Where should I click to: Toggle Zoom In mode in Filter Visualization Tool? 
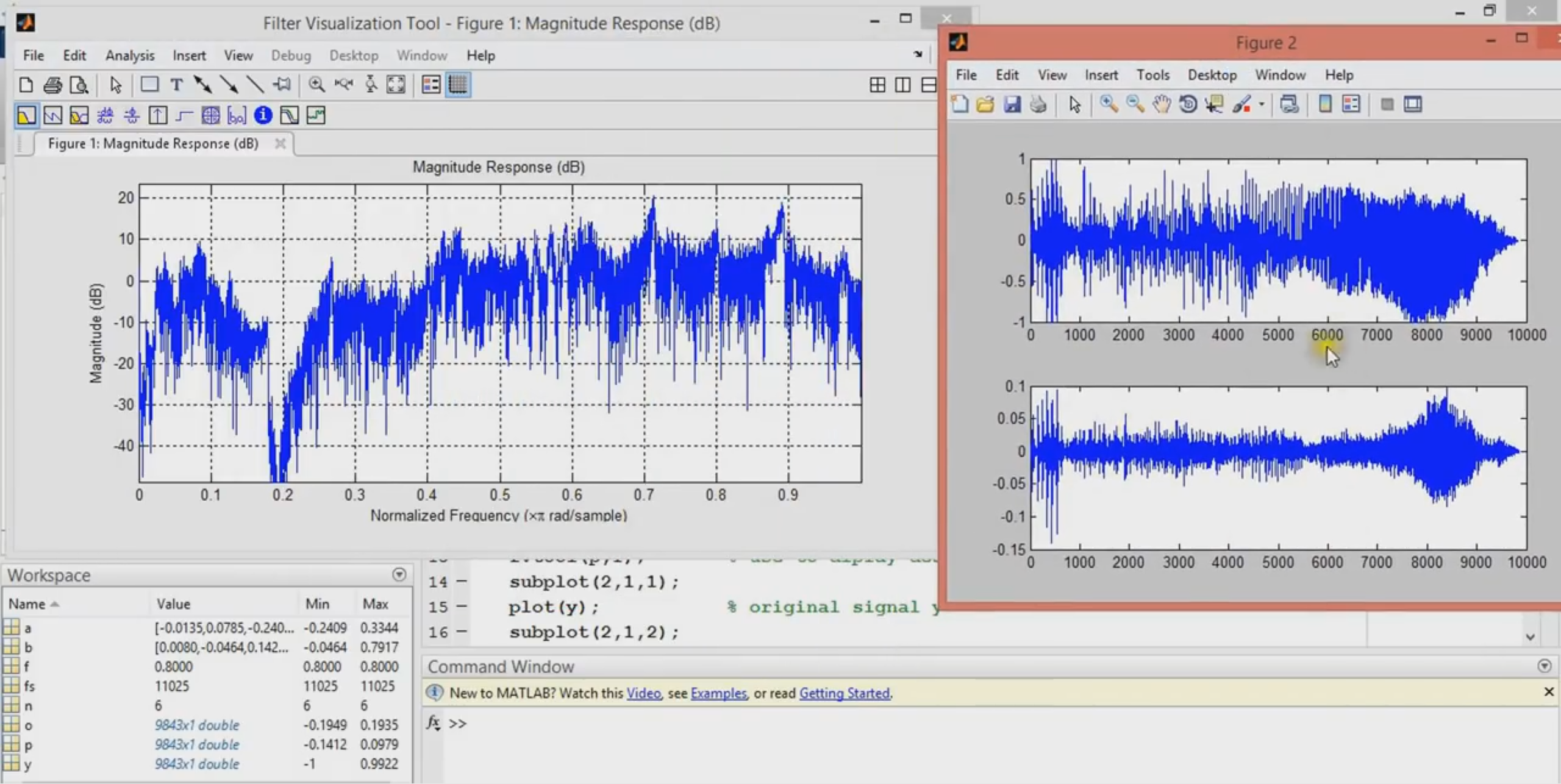point(316,85)
